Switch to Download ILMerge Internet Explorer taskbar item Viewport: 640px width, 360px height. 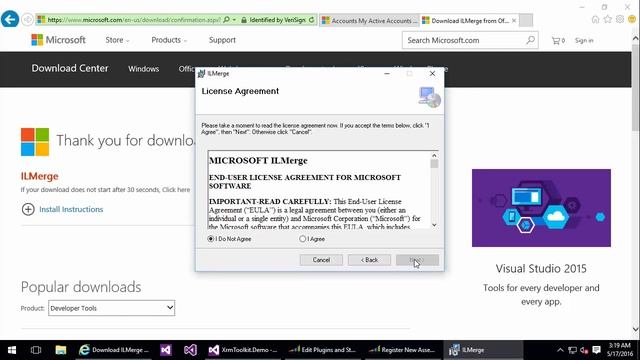click(x=115, y=350)
